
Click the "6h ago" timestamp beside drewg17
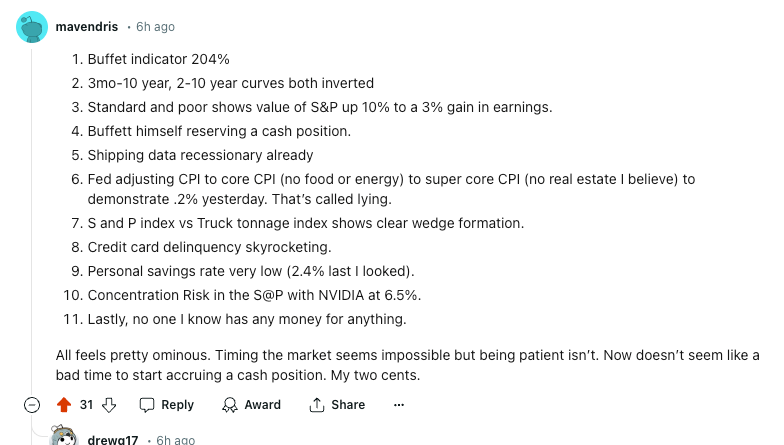[176, 440]
